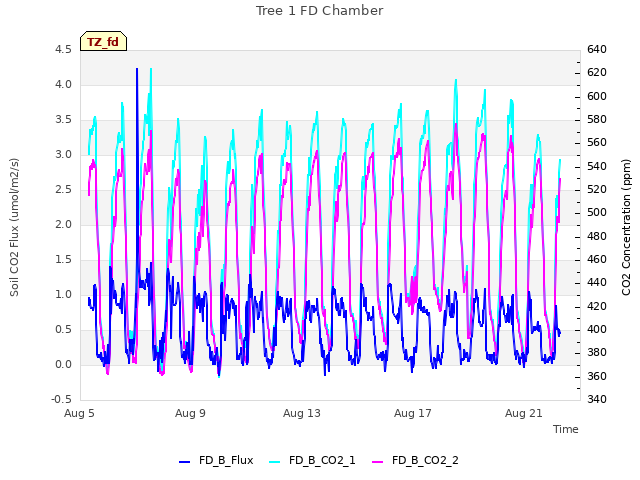This screenshot has width=640, height=480.
Task: Click the 500 right axis tick label
Action: pos(597,213)
